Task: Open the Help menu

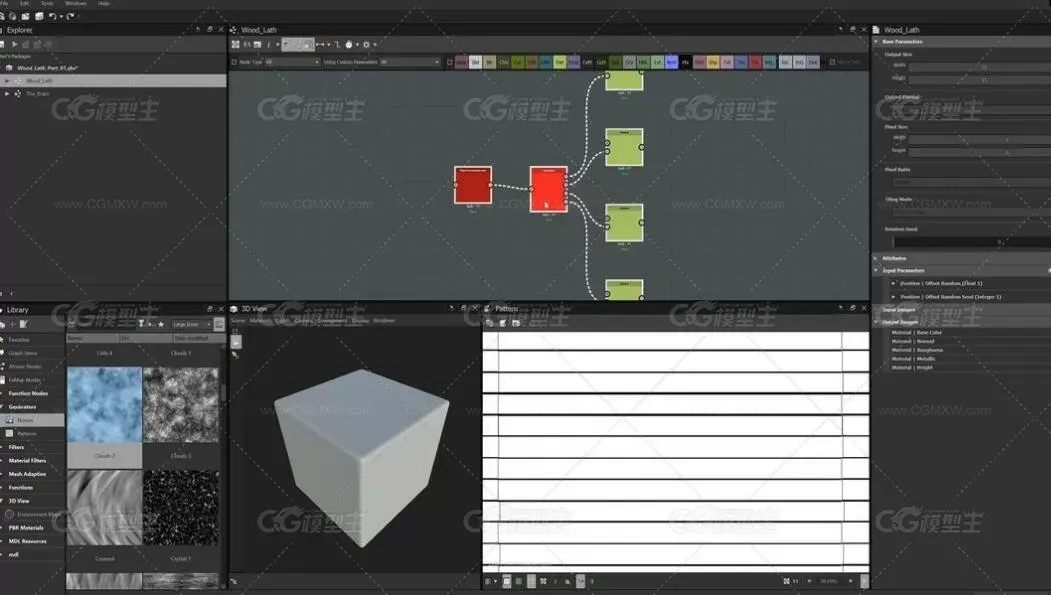Action: click(104, 3)
